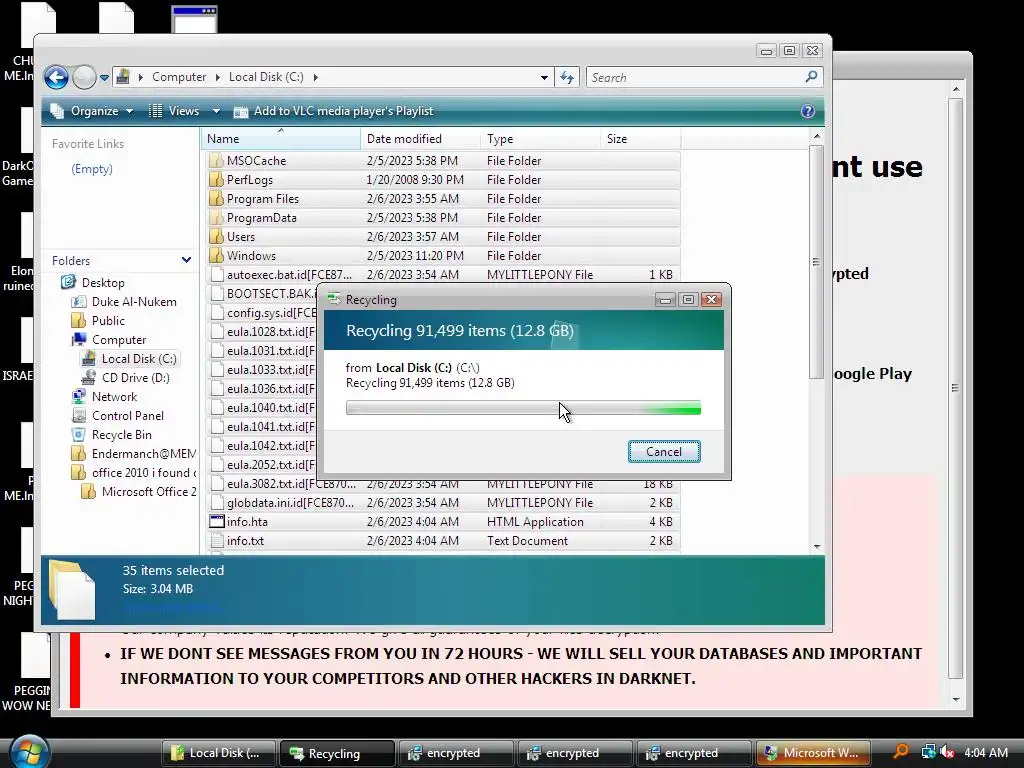This screenshot has width=1024, height=768.
Task: Select the PerfLogs folder icon
Action: click(216, 180)
